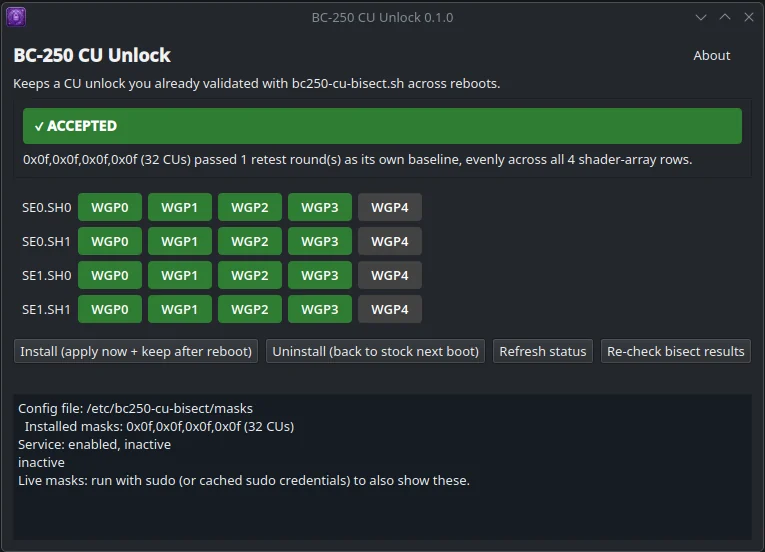Toggle WGP0 in the SE1.SH1 row
The height and width of the screenshot is (552, 765).
110,309
